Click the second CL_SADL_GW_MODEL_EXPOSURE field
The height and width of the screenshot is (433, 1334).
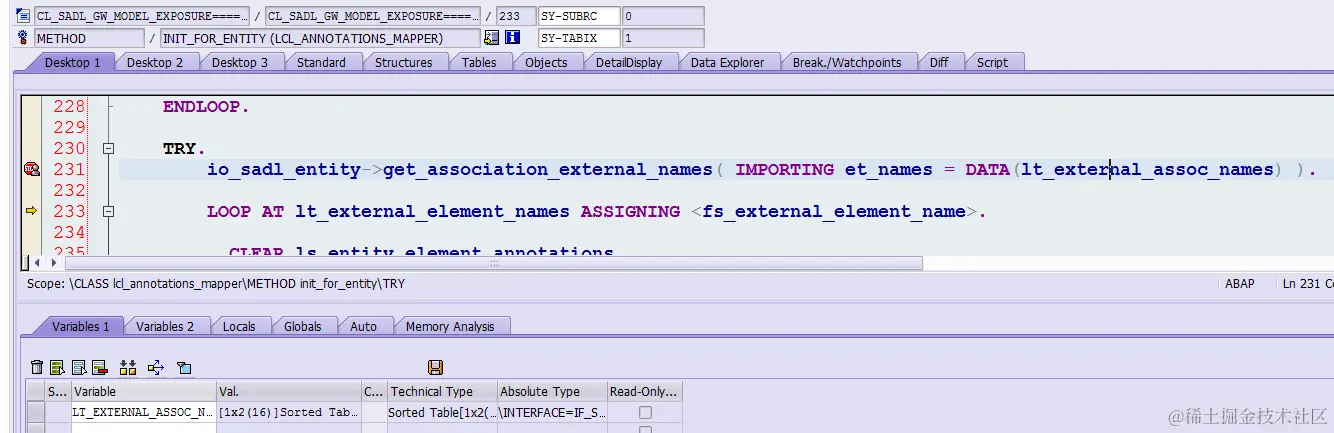click(x=373, y=16)
